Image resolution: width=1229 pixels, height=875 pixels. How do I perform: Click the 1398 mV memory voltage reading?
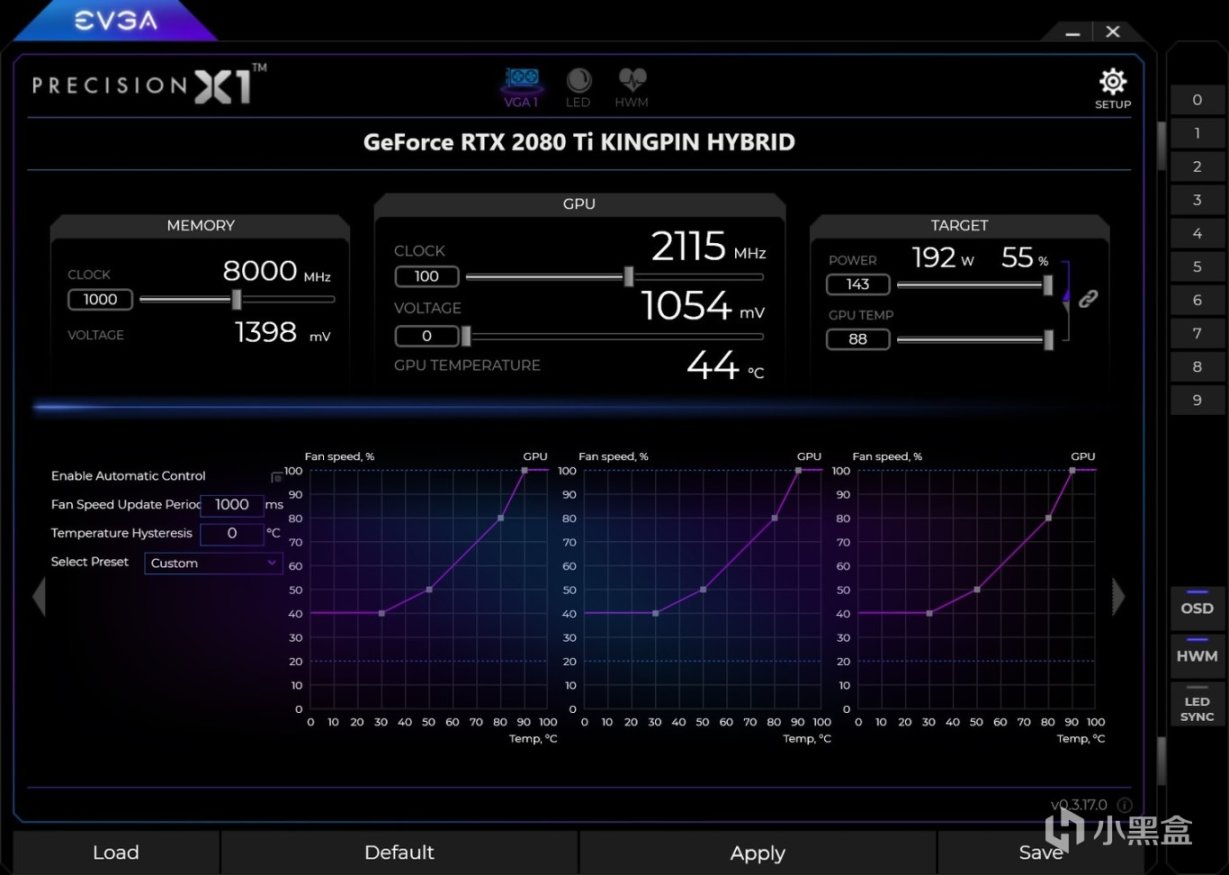(282, 332)
